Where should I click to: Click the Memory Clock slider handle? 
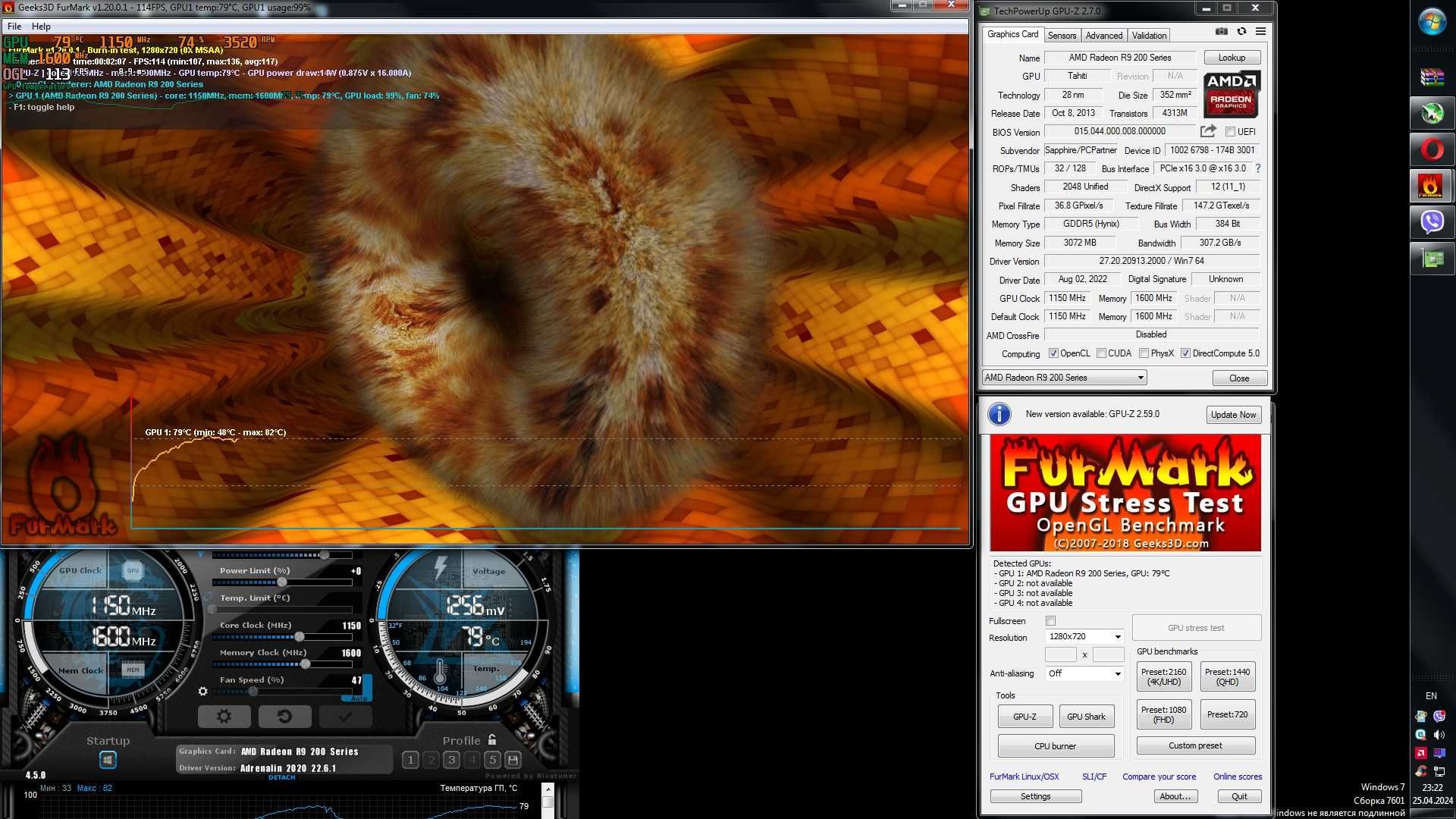click(x=305, y=664)
